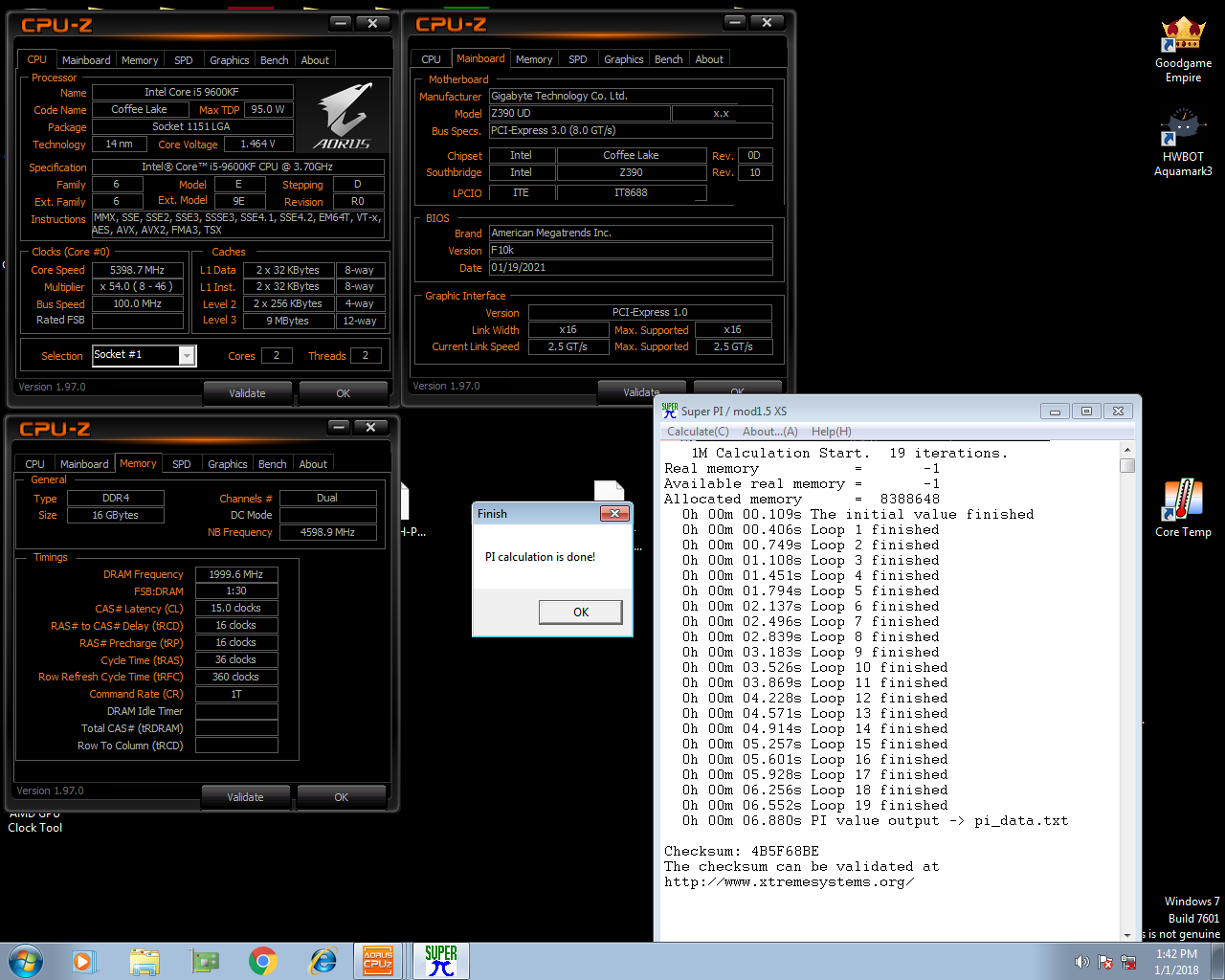
Task: Open Graphics tab in the Memory window
Action: [228, 464]
